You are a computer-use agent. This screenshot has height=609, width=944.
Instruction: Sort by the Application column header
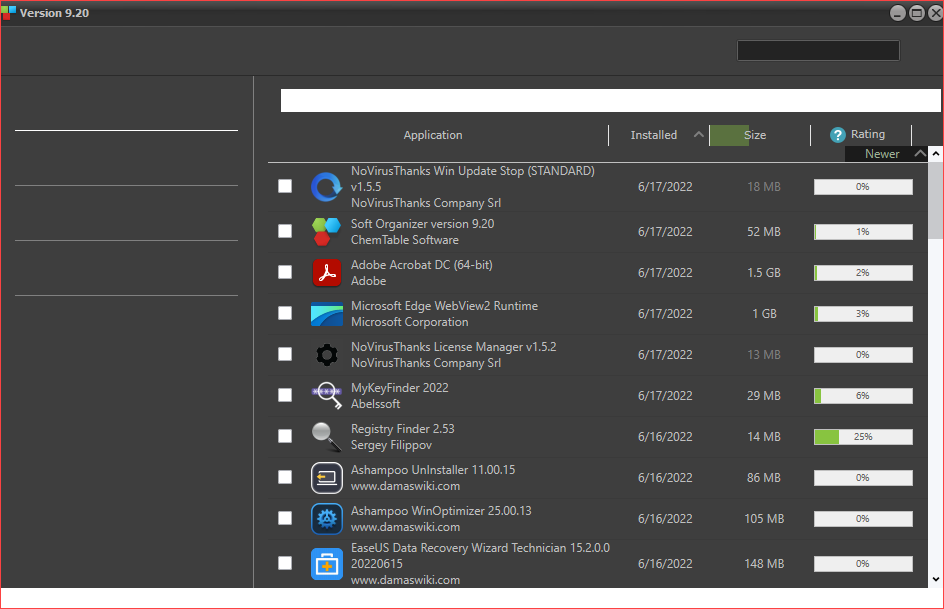point(433,135)
